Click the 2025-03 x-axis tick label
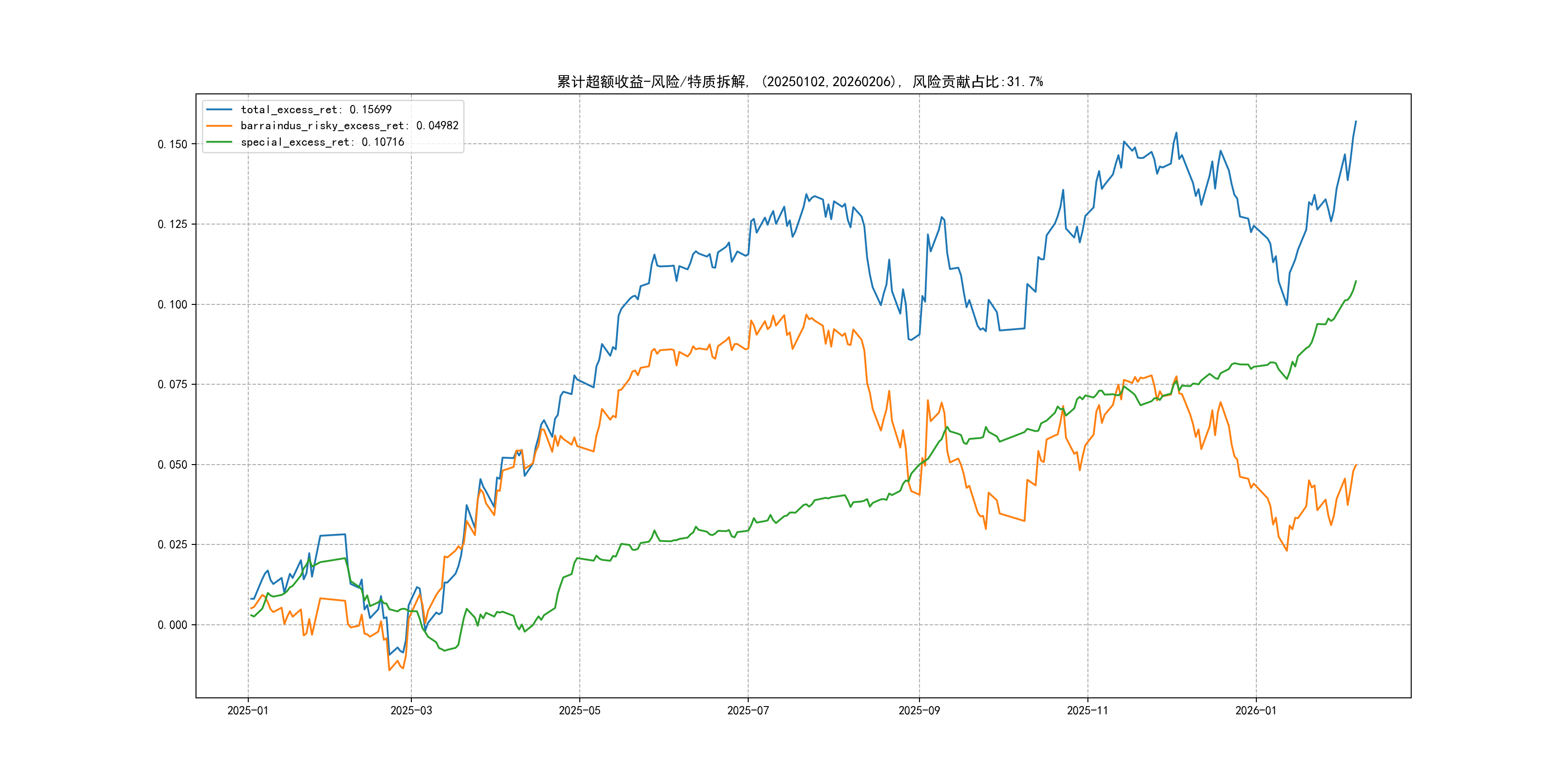Image resolution: width=1568 pixels, height=784 pixels. pos(411,711)
